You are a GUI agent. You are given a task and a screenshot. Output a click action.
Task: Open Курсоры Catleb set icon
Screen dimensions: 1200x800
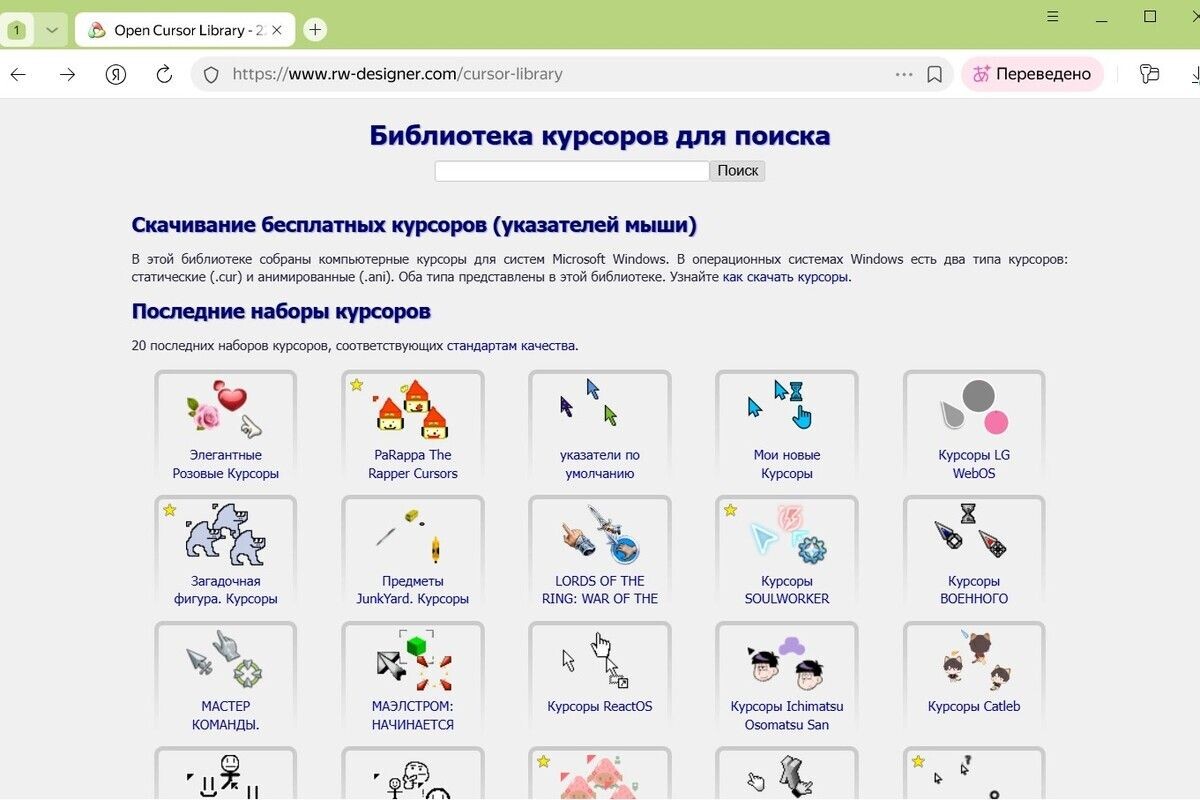tap(975, 660)
